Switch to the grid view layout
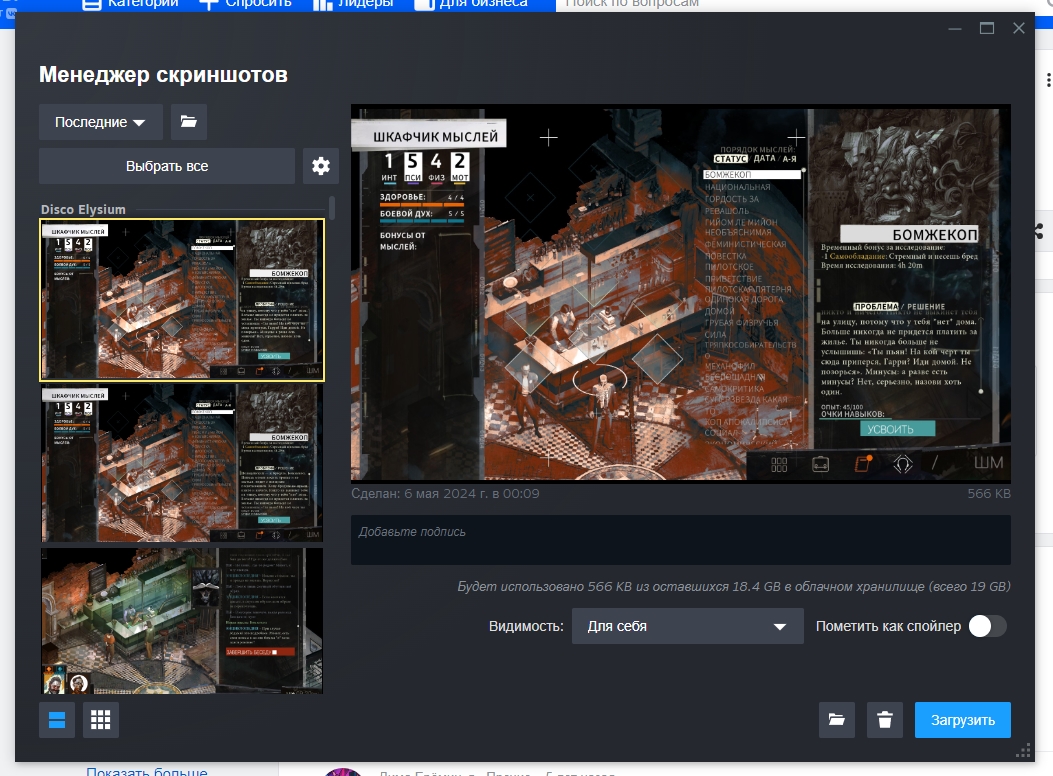Image resolution: width=1053 pixels, height=776 pixels. tap(101, 720)
